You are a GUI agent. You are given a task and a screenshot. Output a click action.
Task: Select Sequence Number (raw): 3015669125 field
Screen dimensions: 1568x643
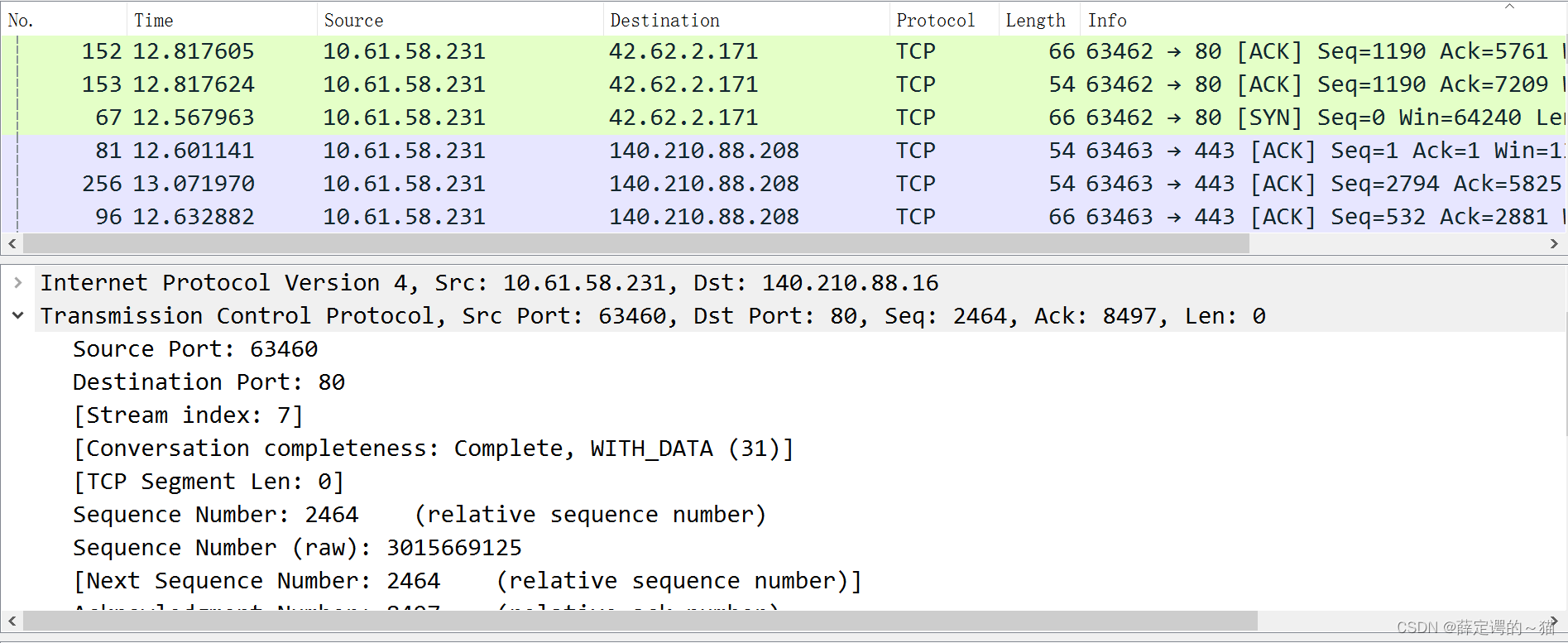(x=297, y=548)
